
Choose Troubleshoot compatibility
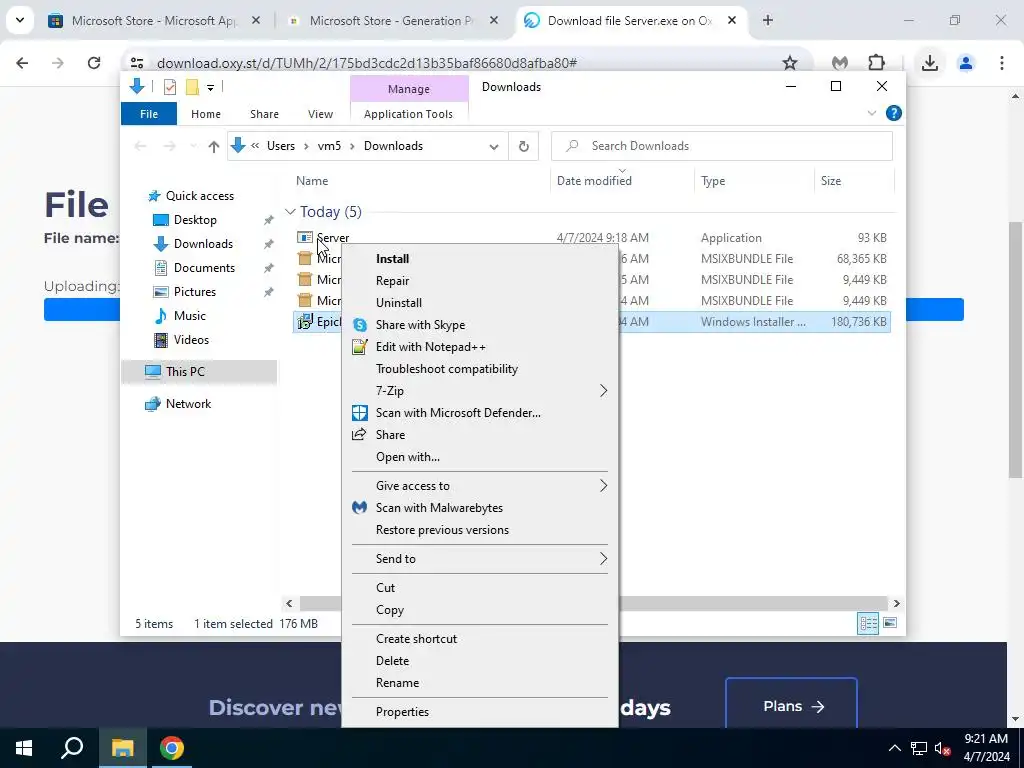coord(447,369)
